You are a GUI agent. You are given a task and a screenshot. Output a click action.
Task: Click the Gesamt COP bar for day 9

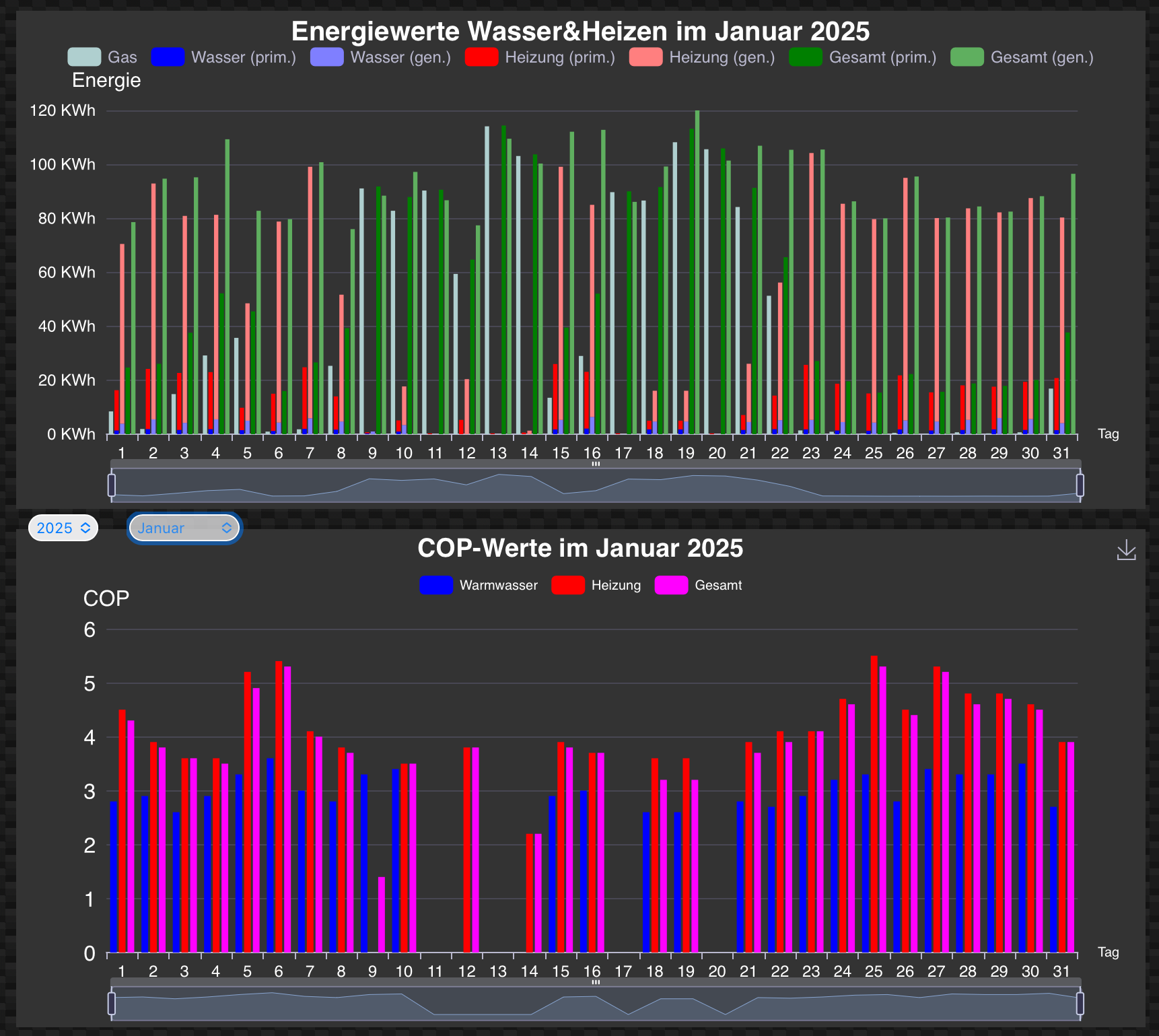click(382, 914)
